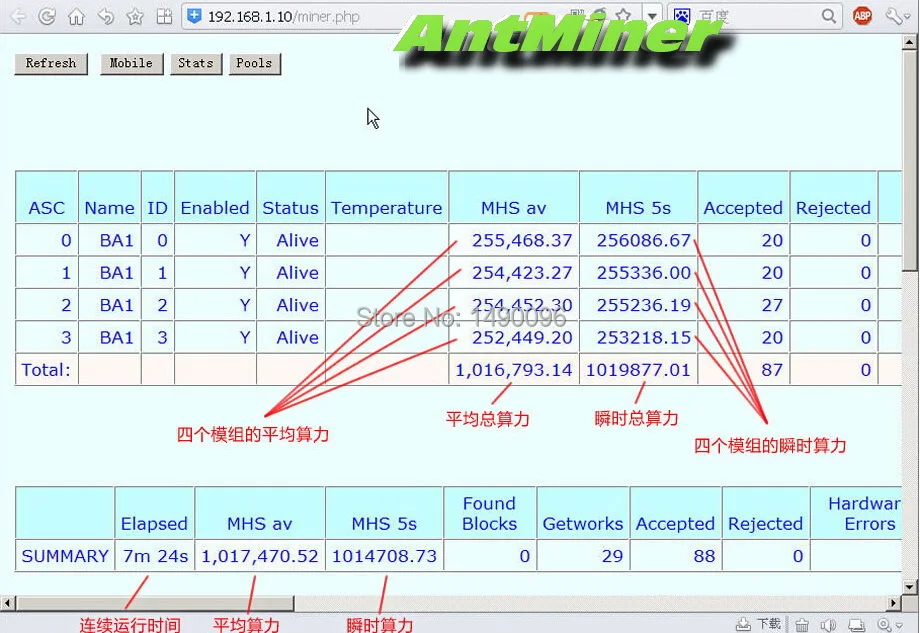Toggle the speaker mute icon
The height and width of the screenshot is (633, 920).
828,625
